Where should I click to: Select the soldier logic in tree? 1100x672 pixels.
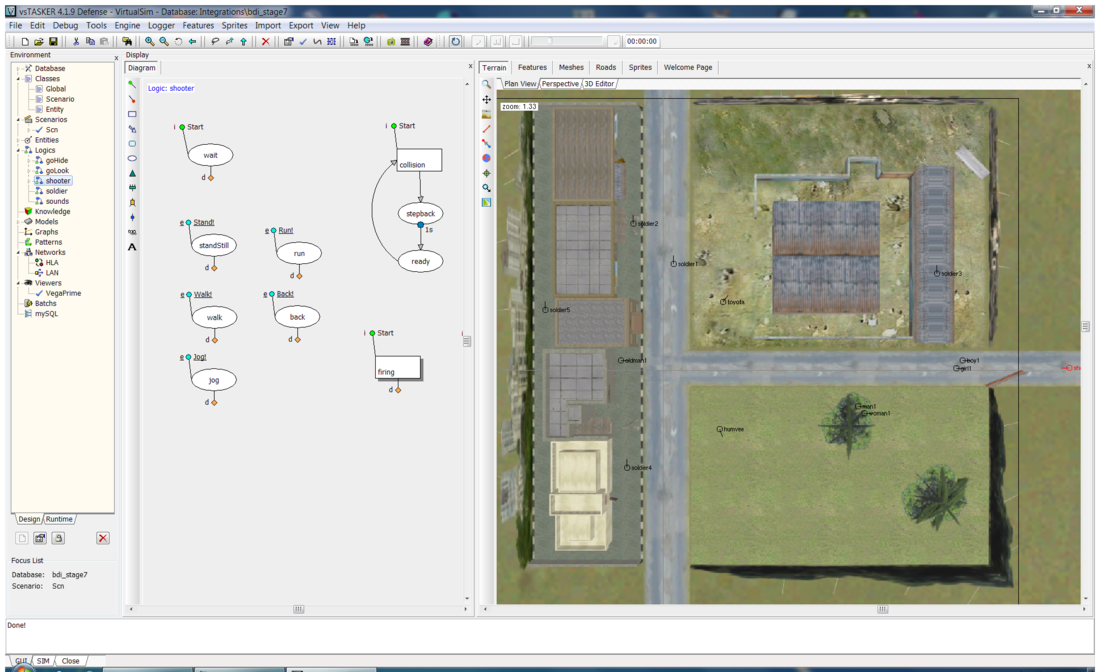point(56,191)
